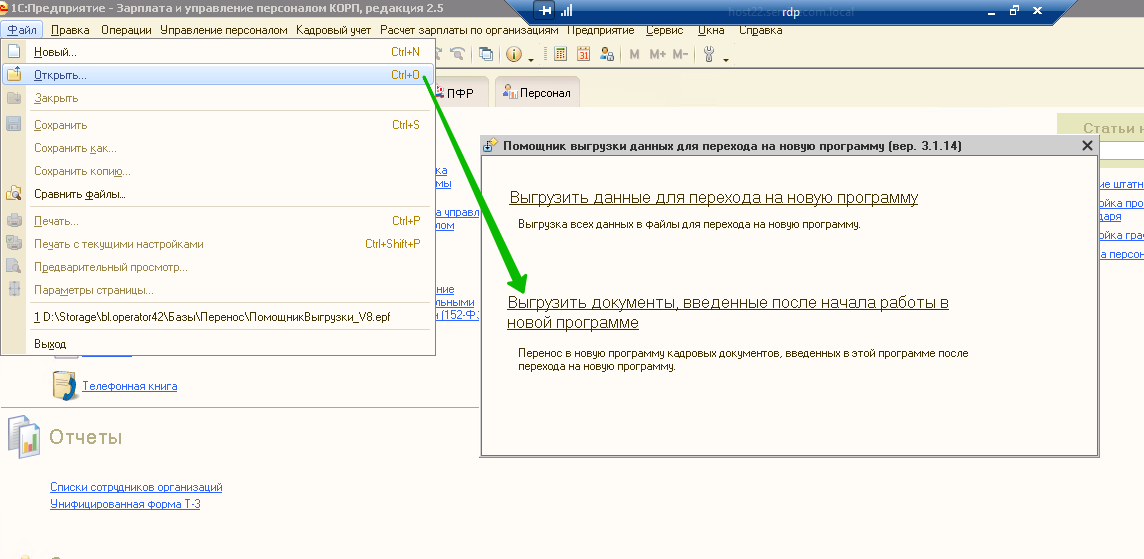Open Унифицированная форма Т-3 link

click(x=125, y=504)
